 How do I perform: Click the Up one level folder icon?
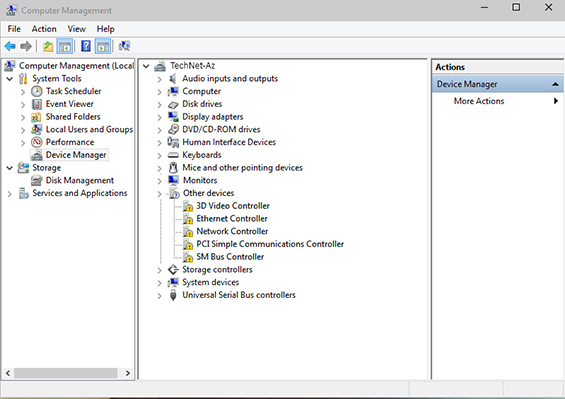pyautogui.click(x=48, y=46)
